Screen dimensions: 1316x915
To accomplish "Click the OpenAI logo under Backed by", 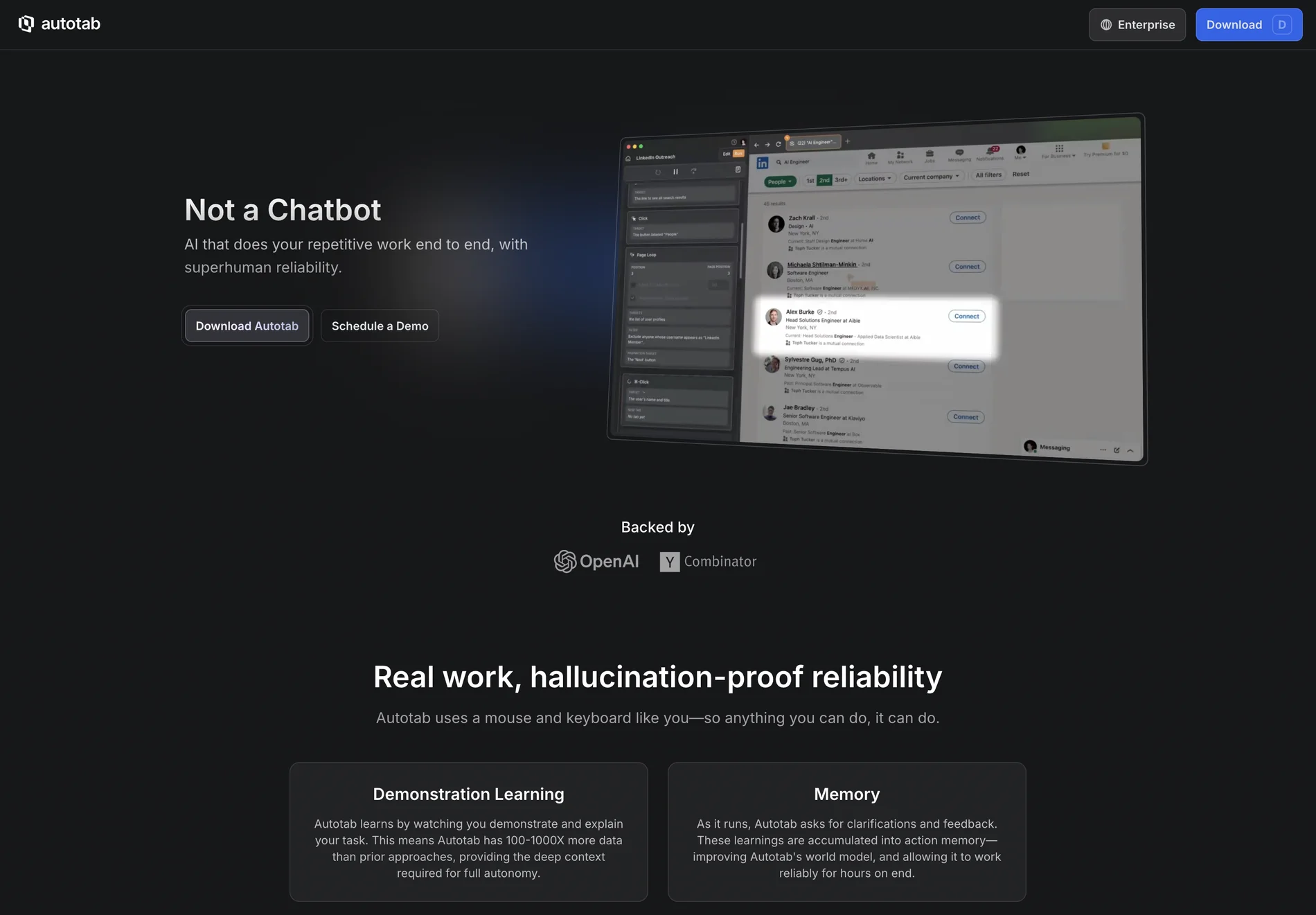I will click(596, 561).
